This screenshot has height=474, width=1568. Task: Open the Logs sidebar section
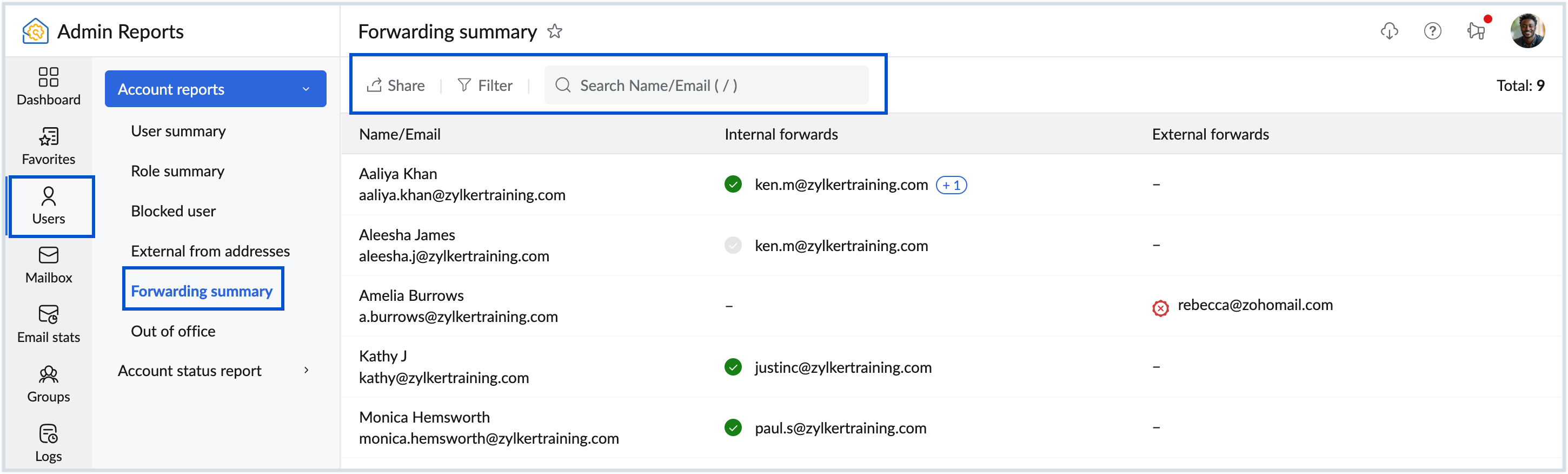click(49, 443)
